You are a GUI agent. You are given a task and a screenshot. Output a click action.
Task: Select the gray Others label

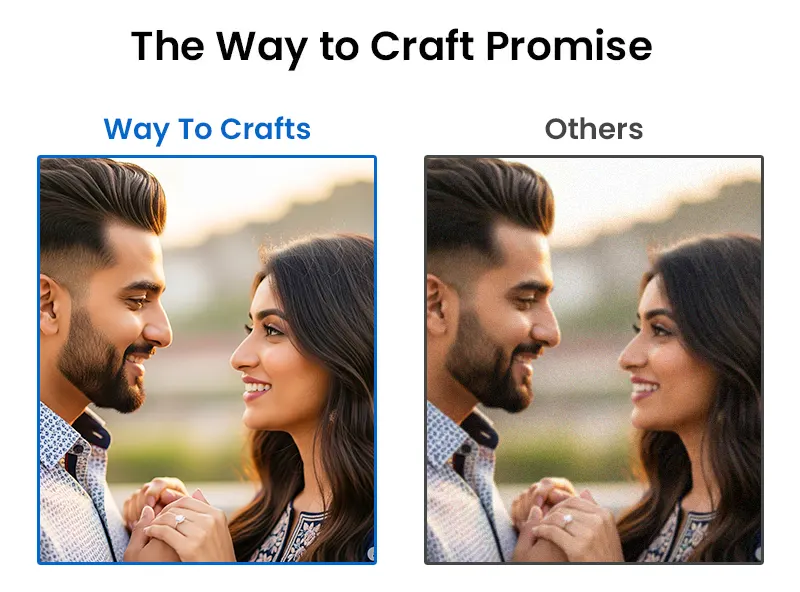pyautogui.click(x=594, y=129)
